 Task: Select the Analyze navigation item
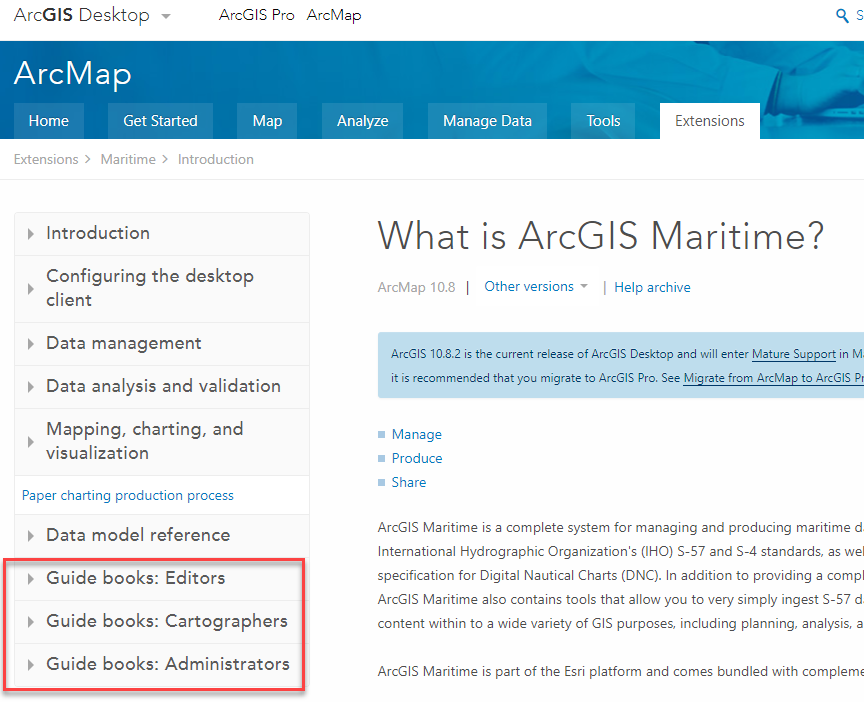coord(362,120)
